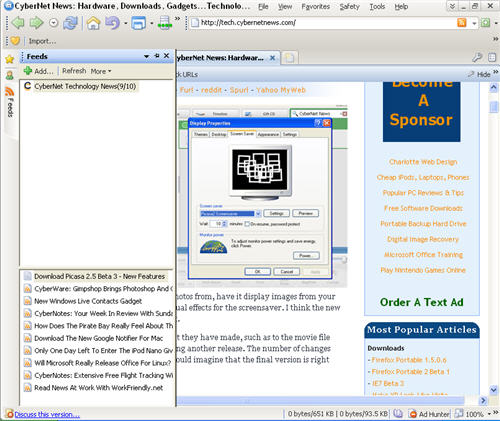Open the More dropdown in Feeds panel

[x=101, y=71]
